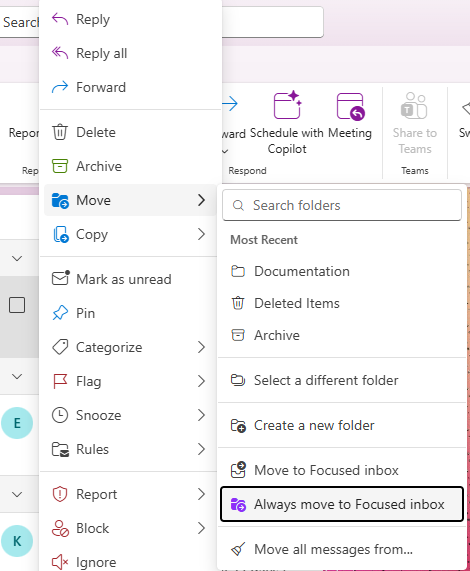Move message to Documentation folder
The height and width of the screenshot is (571, 470).
[x=342, y=271]
